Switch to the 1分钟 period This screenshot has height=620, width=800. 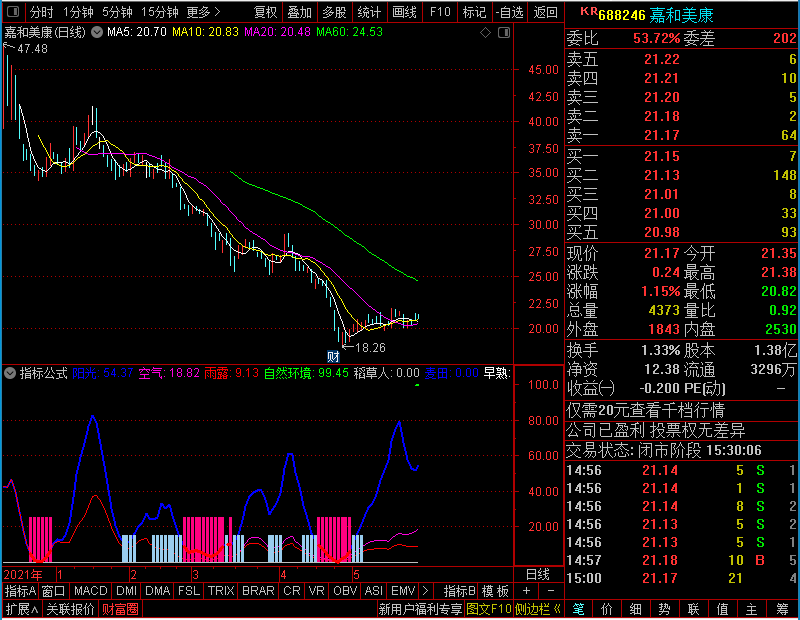click(x=78, y=12)
